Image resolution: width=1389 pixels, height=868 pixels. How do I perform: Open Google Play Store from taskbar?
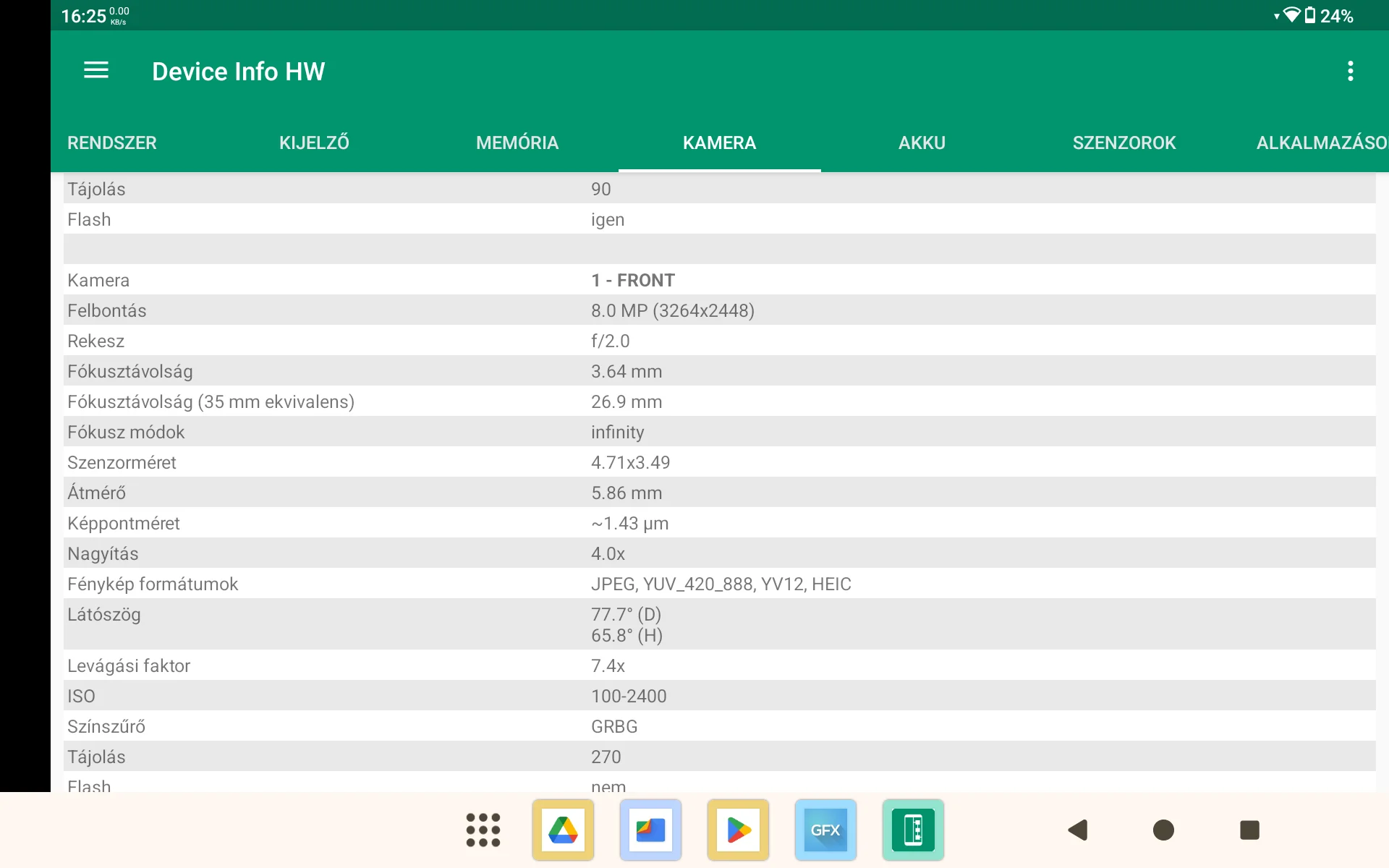pyautogui.click(x=738, y=830)
